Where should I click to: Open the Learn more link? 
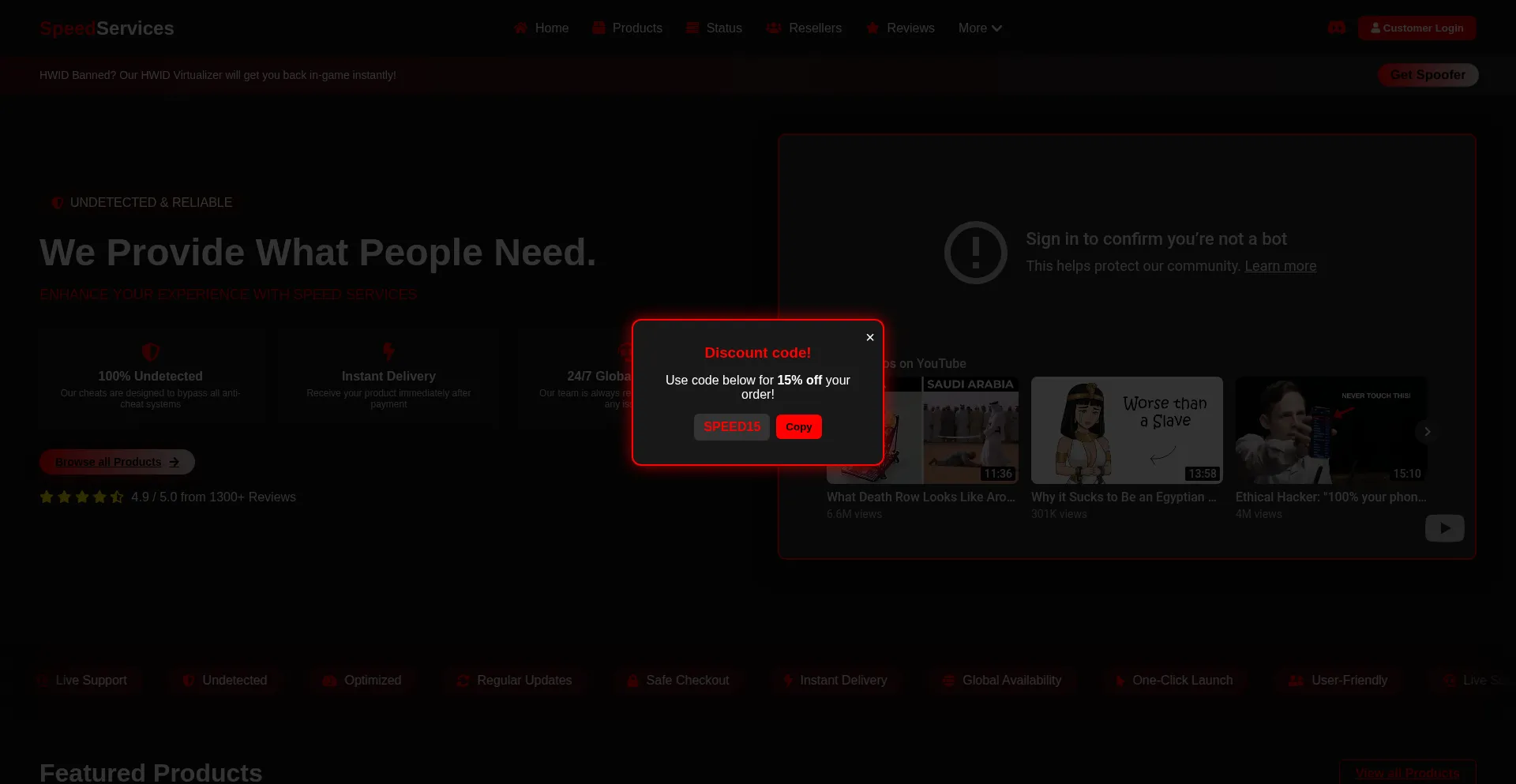pos(1280,266)
